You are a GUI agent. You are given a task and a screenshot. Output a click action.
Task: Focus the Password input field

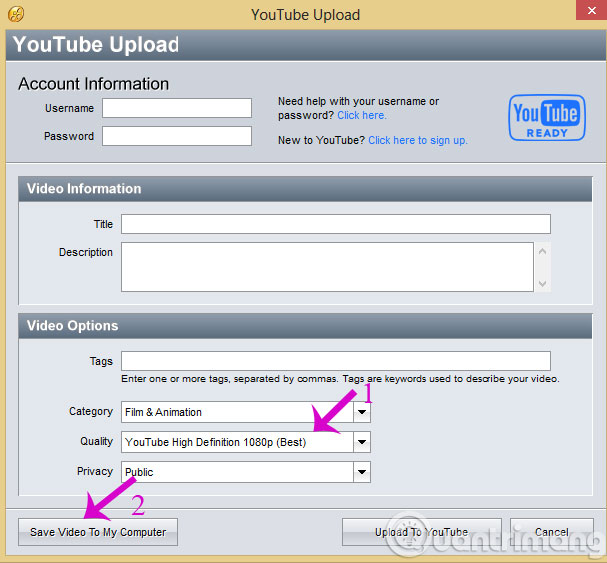[x=177, y=136]
